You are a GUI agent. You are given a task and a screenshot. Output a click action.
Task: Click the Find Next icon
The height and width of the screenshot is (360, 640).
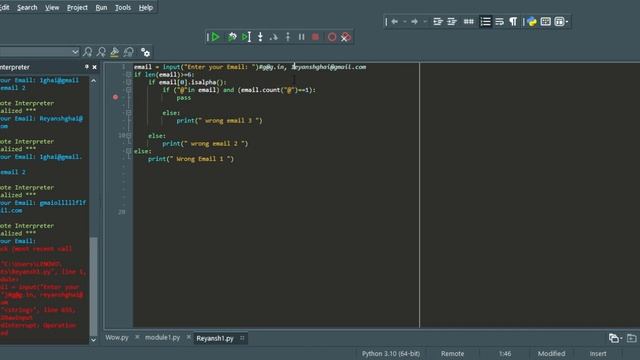[x=88, y=52]
